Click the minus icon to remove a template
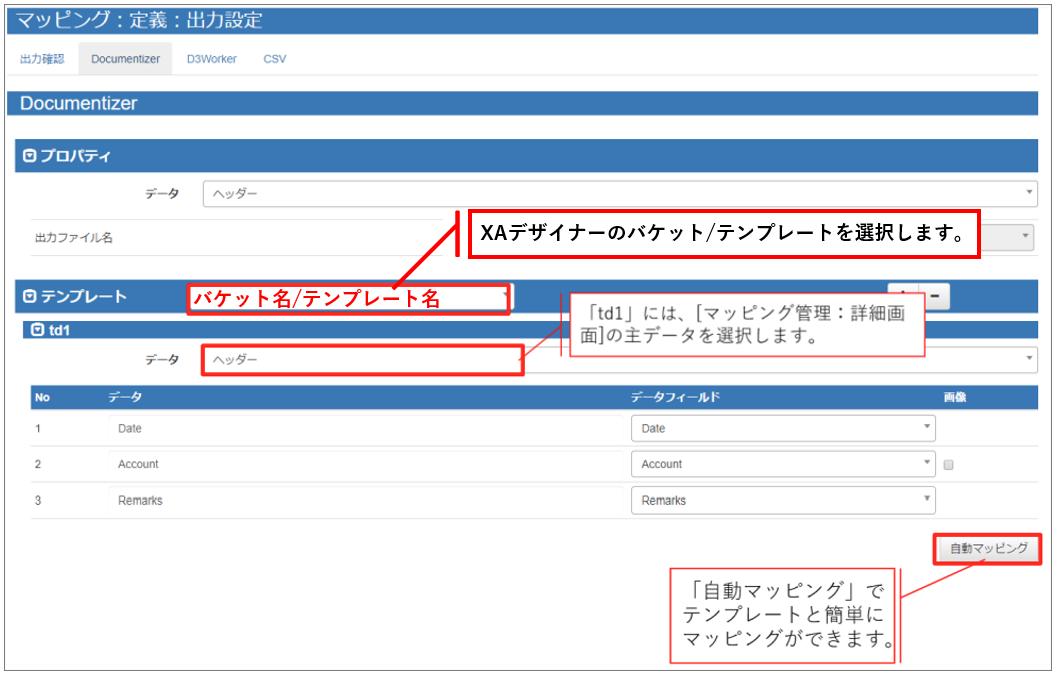This screenshot has height=676, width=1058. 934,296
